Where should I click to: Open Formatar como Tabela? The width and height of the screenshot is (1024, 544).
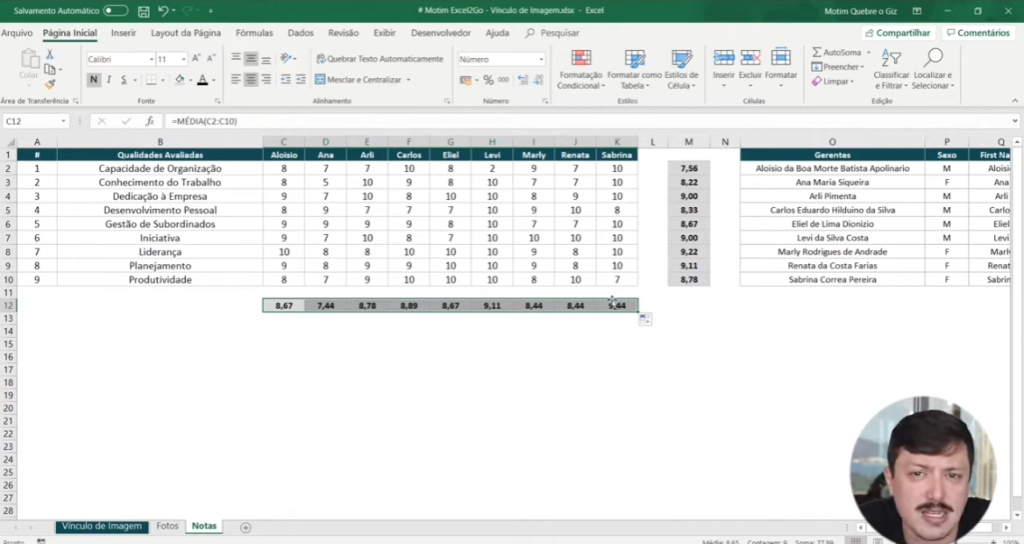tap(634, 69)
